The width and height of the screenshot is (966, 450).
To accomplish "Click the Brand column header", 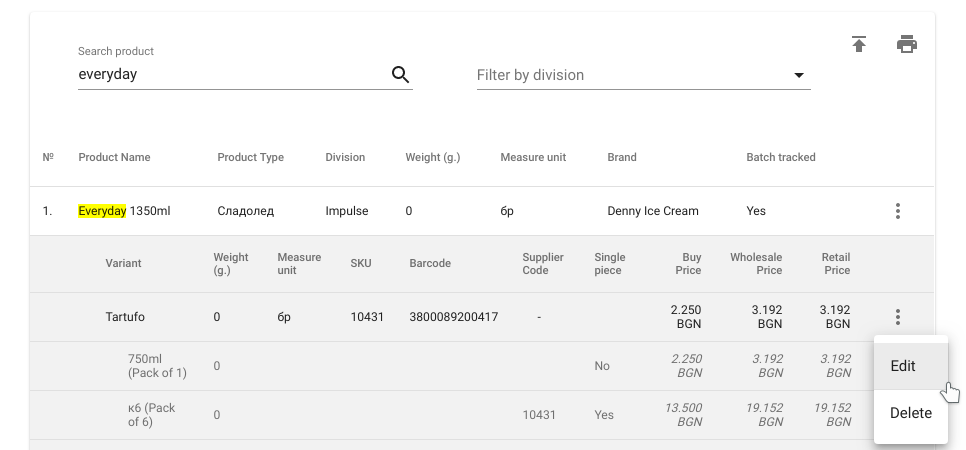I will tap(622, 157).
